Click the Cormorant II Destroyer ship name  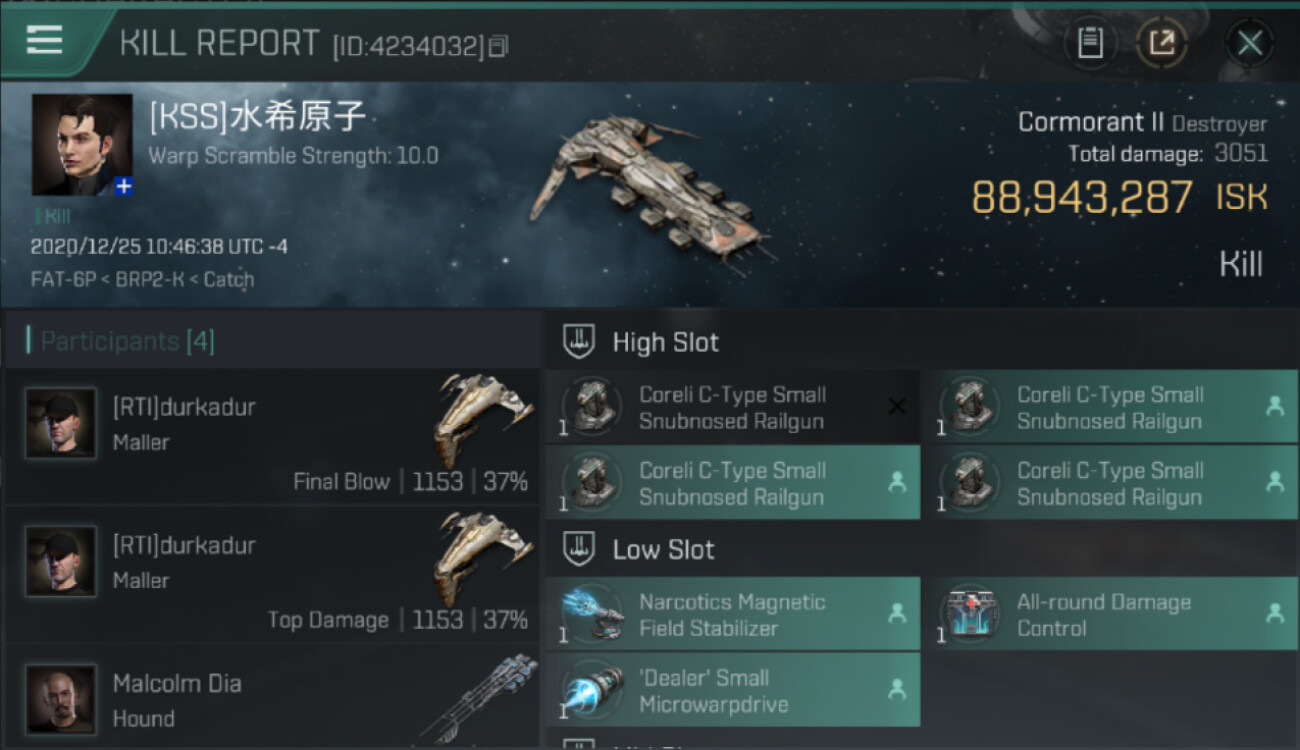click(x=1142, y=122)
